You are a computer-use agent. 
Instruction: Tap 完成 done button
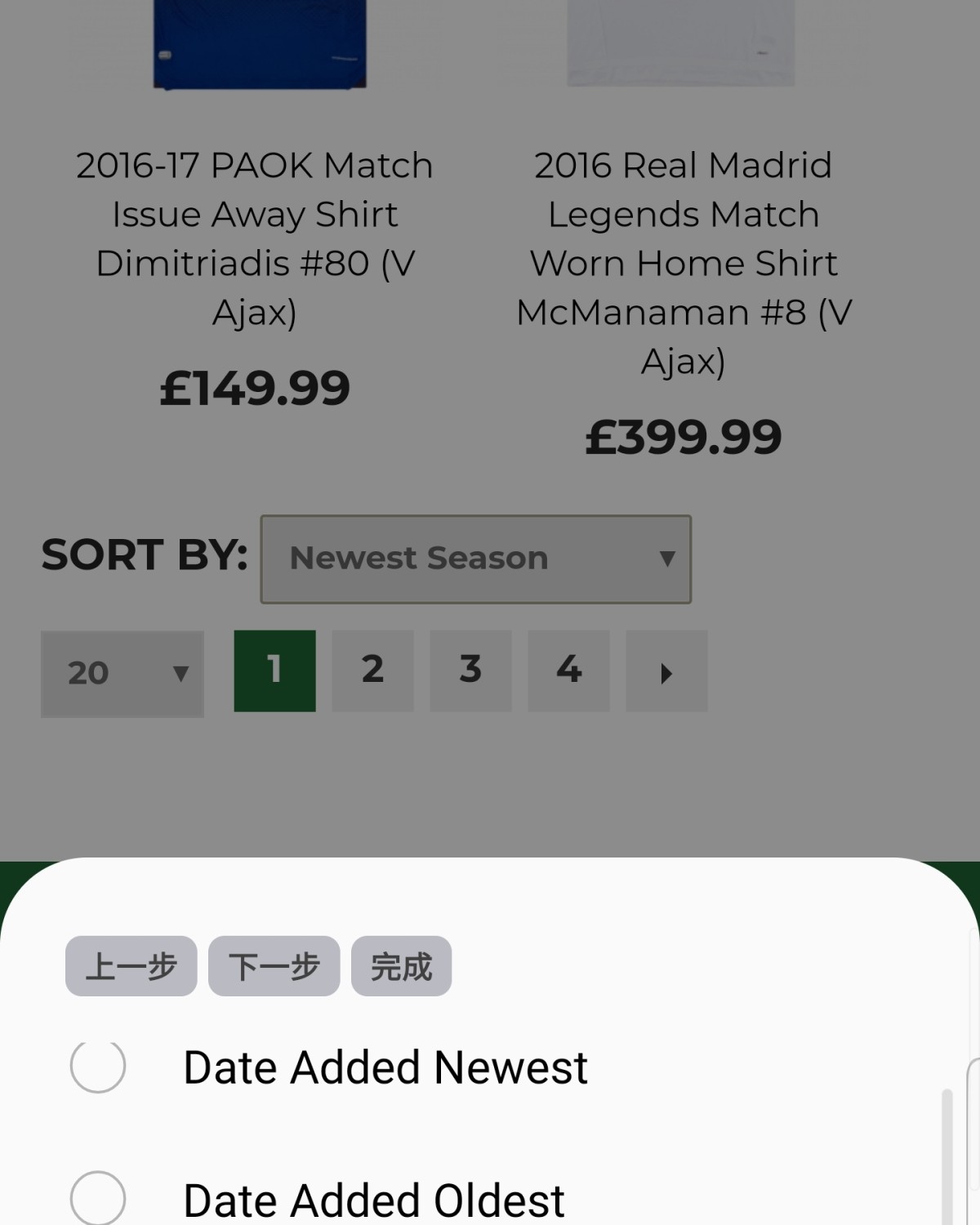coord(402,966)
